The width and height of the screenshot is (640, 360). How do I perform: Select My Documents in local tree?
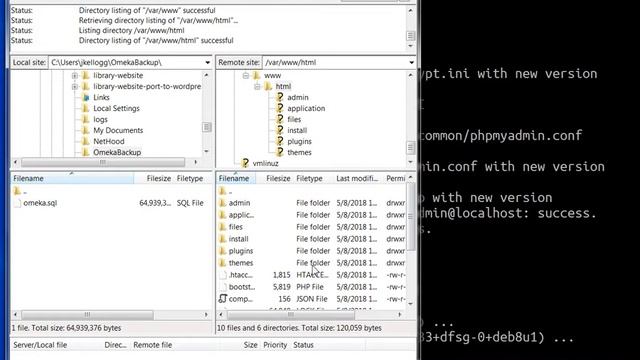click(118, 131)
